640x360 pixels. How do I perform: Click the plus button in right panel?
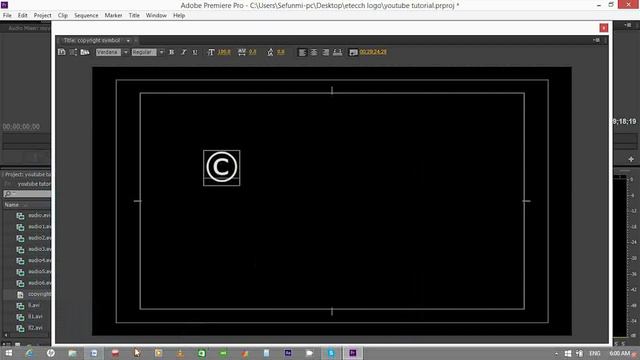point(631,159)
